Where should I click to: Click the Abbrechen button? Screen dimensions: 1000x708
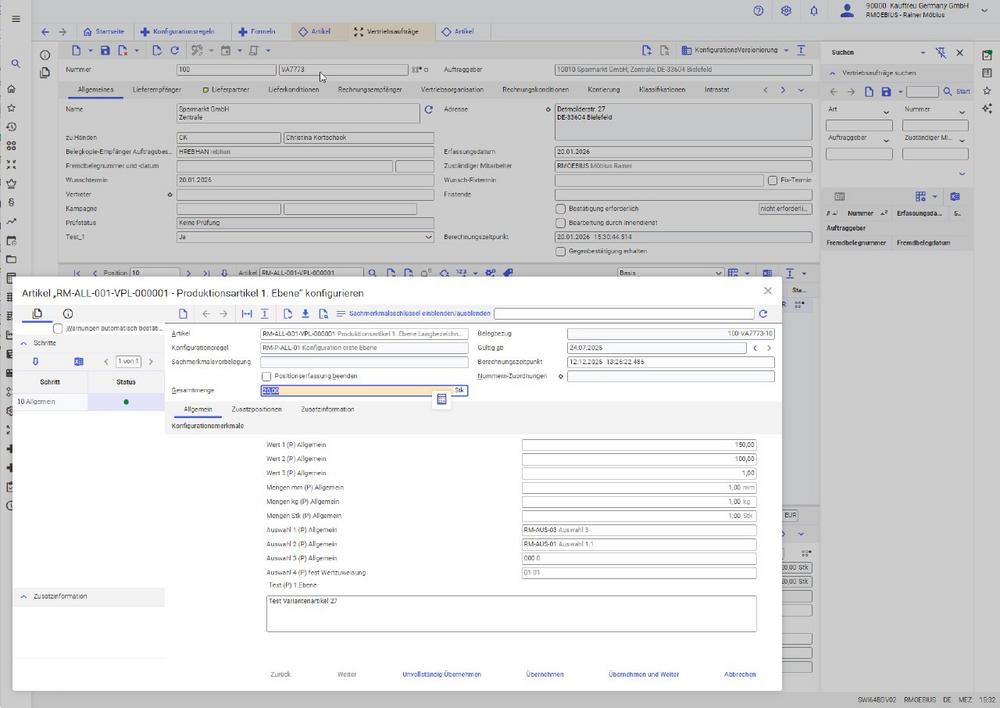(739, 674)
